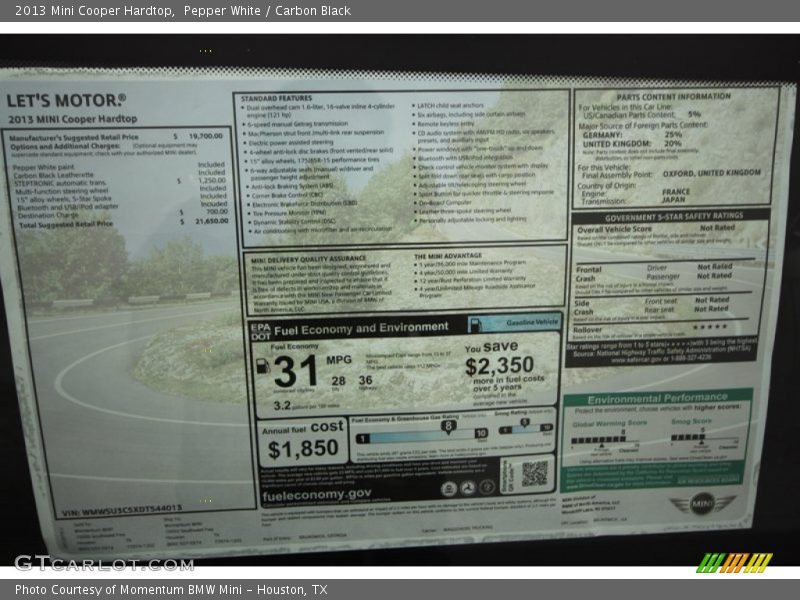This screenshot has width=800, height=600.
Task: Select 'GOVERNMENT 5-STAR SAFETY RATINGS' header
Action: tap(674, 217)
